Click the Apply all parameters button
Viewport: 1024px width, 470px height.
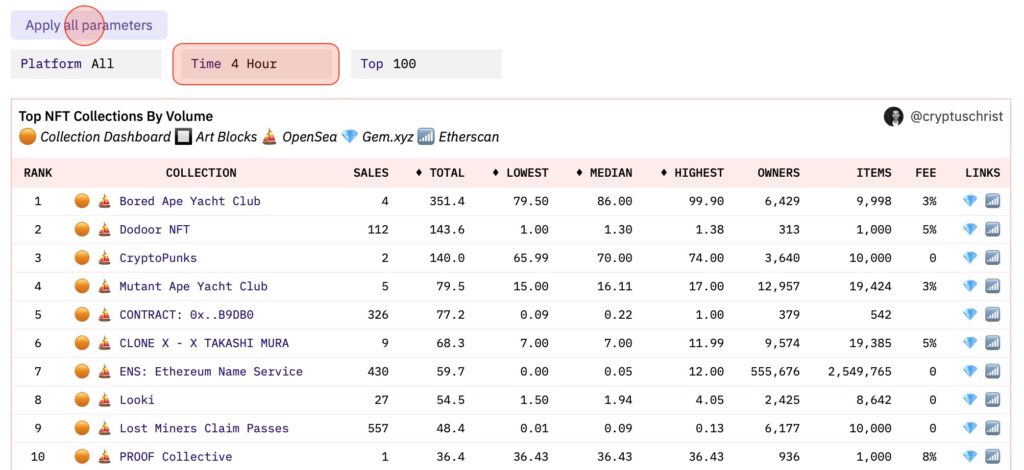[89, 25]
